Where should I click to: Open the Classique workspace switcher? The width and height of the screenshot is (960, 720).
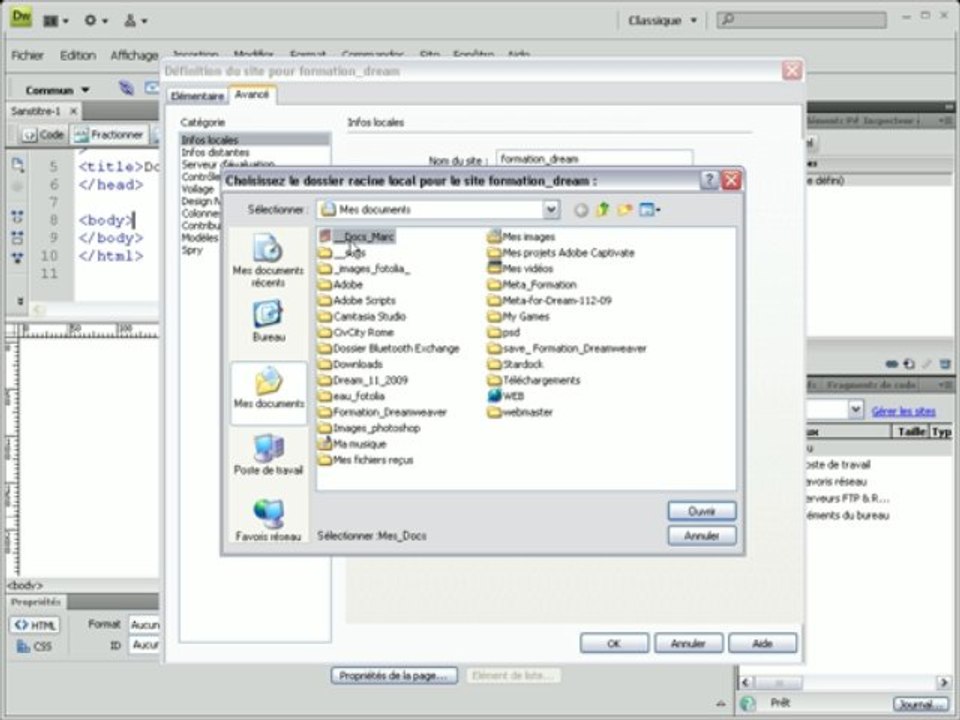662,20
